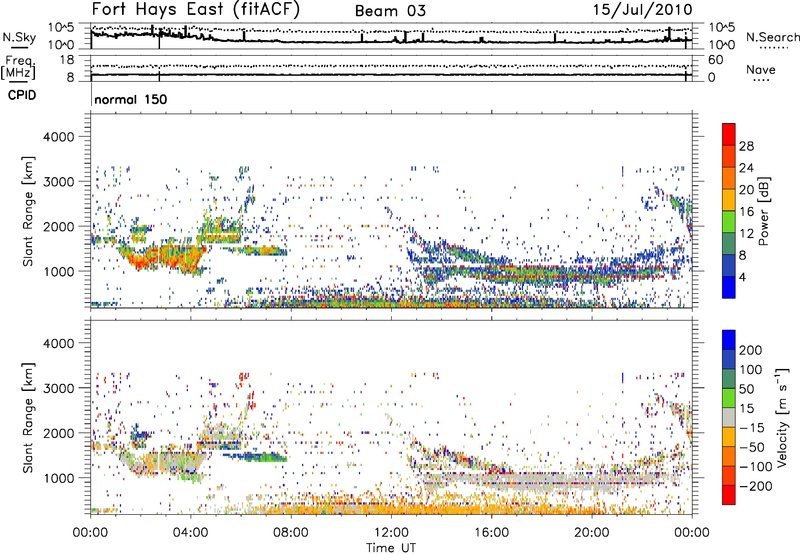Pick the light green segment of Velocity colorbar
The width and height of the screenshot is (800, 554).
(729, 398)
